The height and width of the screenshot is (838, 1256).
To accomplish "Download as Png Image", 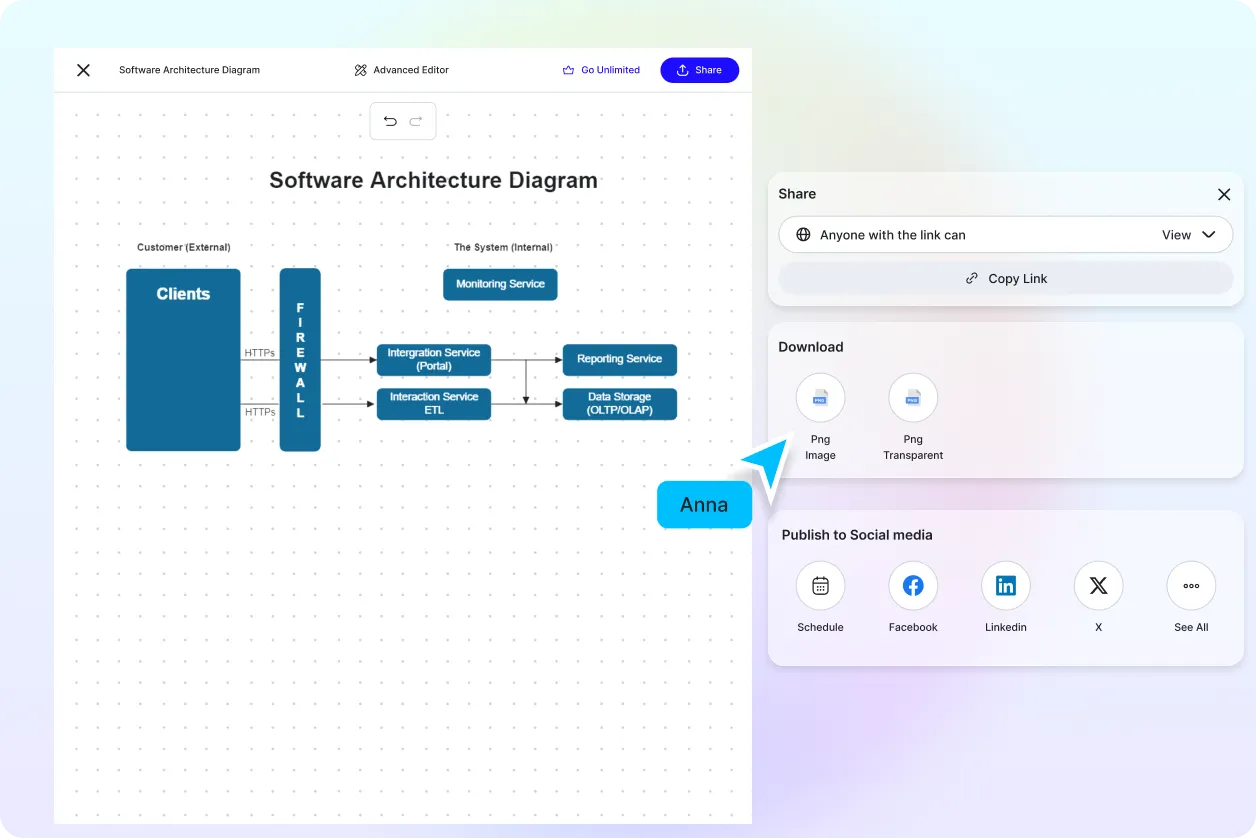I will (820, 398).
